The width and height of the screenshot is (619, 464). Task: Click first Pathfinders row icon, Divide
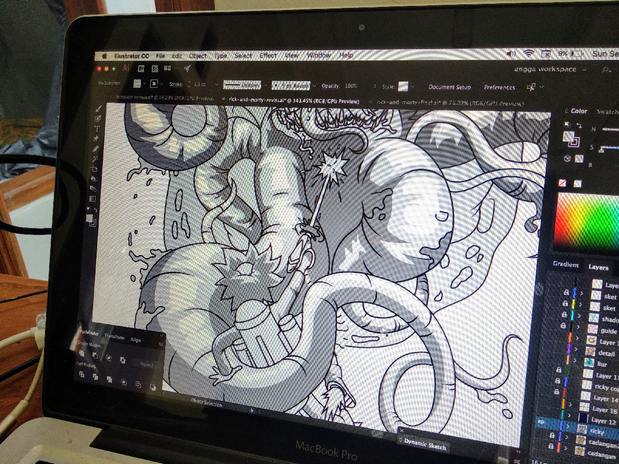click(x=82, y=374)
